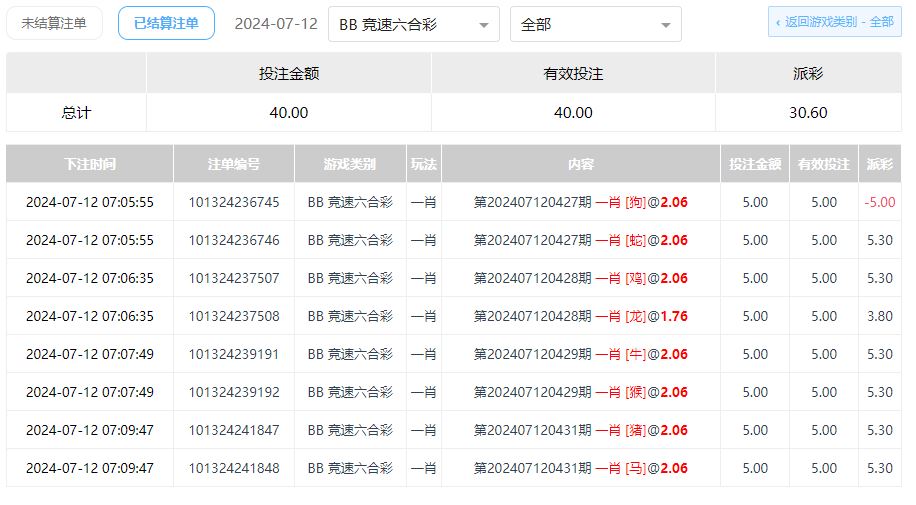The height and width of the screenshot is (505, 916).
Task: Select the 已结算注单 tab
Action: 166,23
